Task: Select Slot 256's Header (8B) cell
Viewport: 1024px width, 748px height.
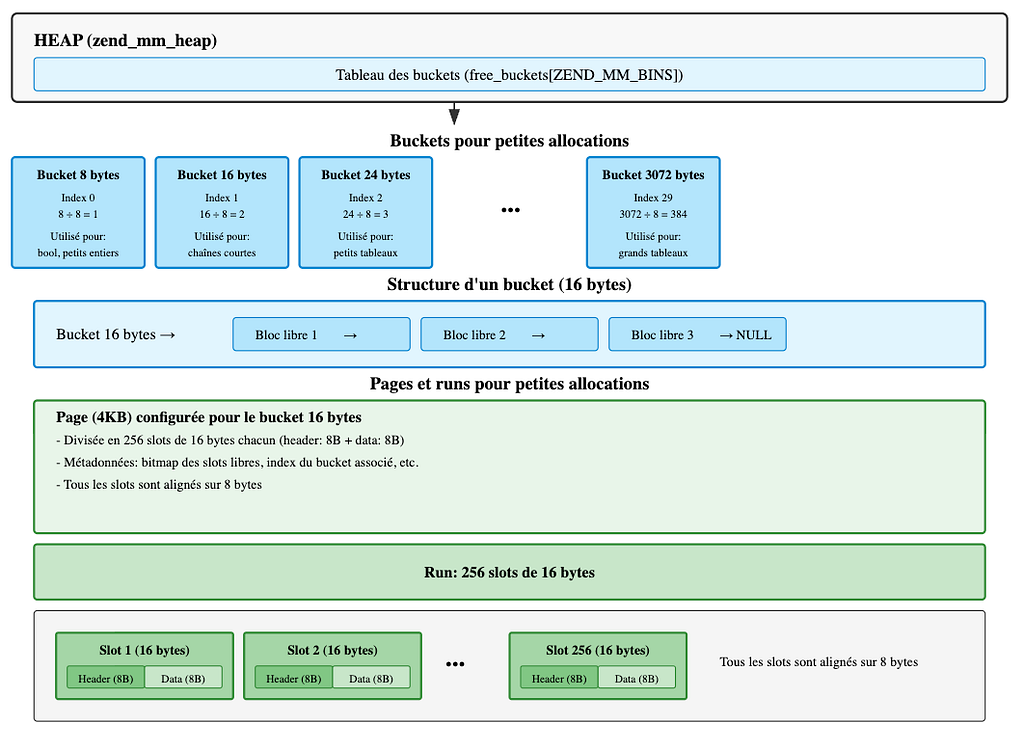Action: coord(559,677)
